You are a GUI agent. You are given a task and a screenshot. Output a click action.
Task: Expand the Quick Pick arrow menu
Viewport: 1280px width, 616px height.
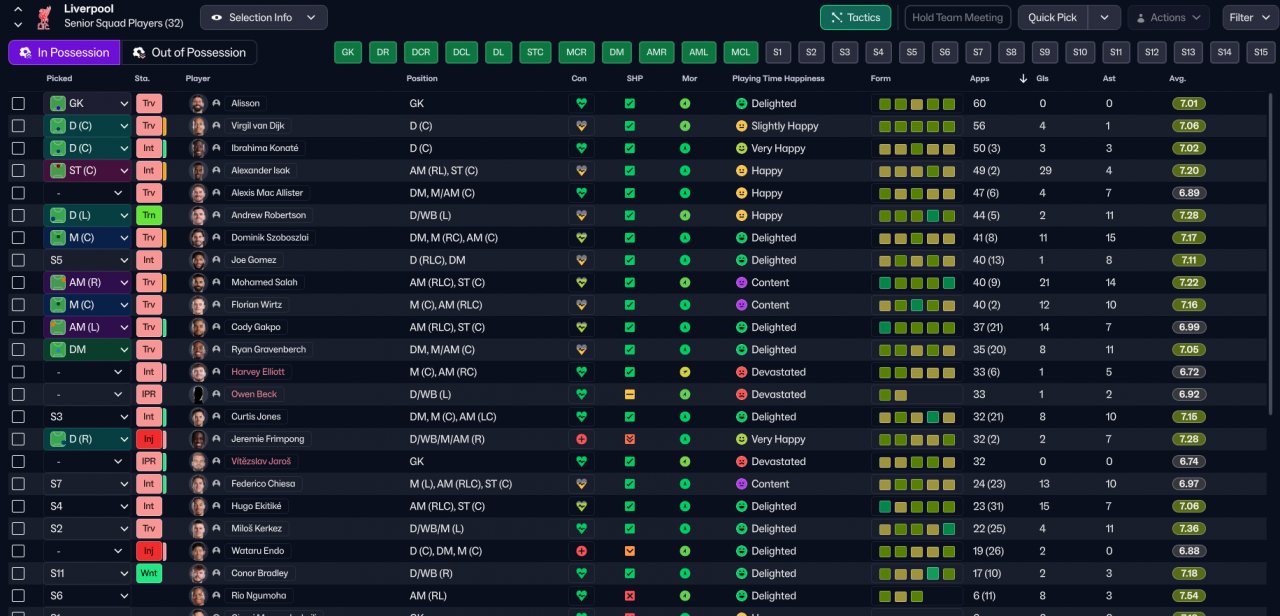[x=1104, y=17]
